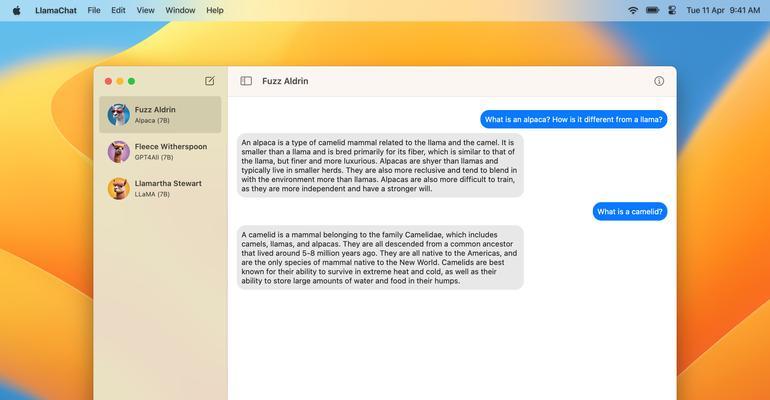Screen dimensions: 770x400
Task: Minimize the LlamaChat window
Action: (120, 81)
